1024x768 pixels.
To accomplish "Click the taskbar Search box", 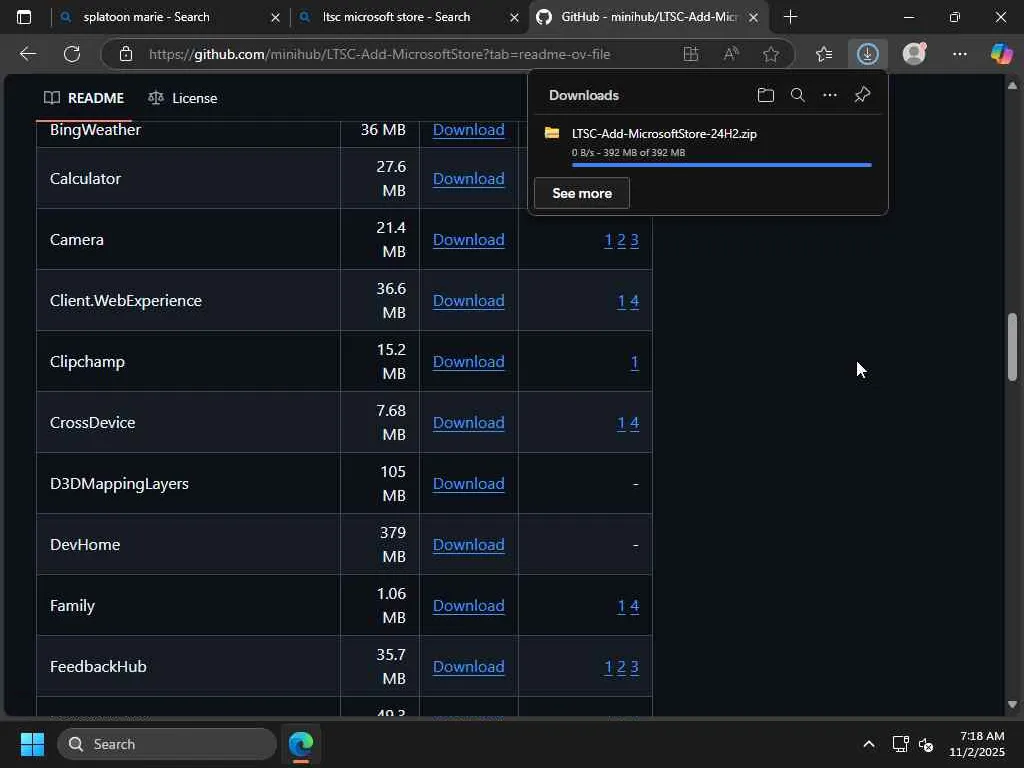I will coord(167,744).
